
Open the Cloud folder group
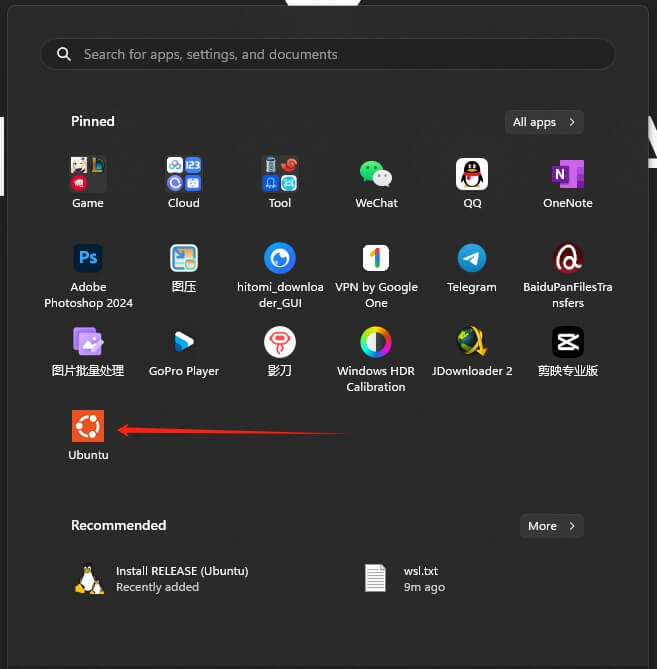[184, 182]
